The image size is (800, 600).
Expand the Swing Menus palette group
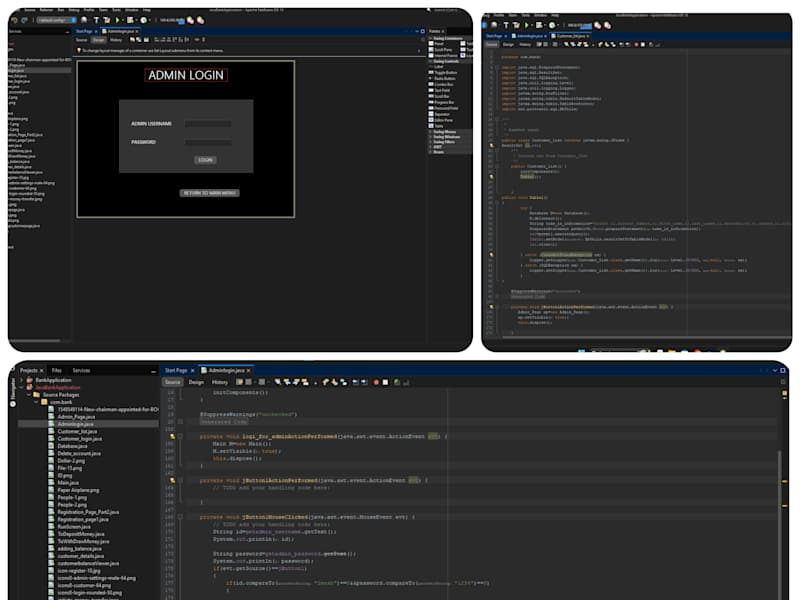click(431, 132)
